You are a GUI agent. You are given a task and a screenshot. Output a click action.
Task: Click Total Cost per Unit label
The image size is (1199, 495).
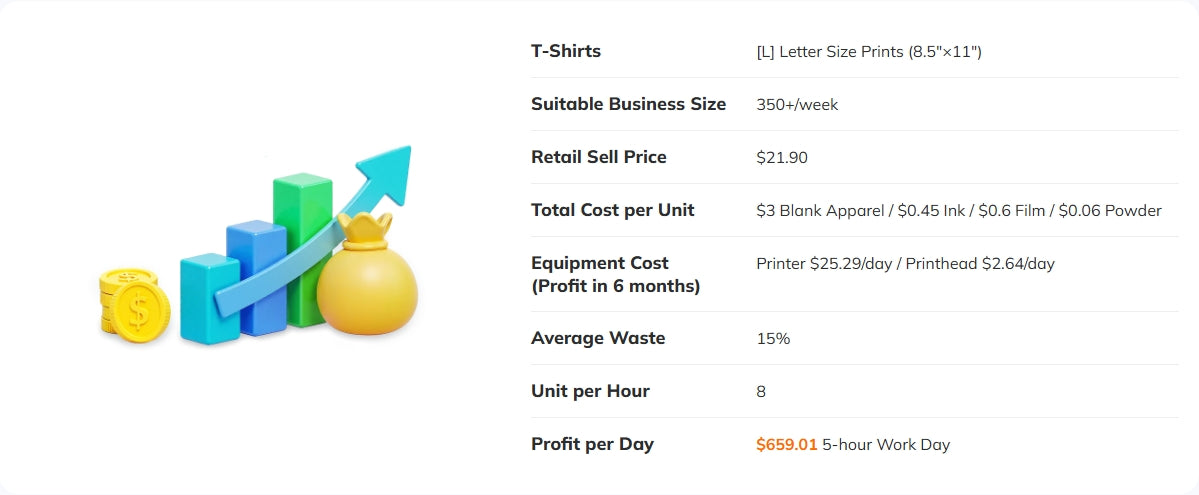tap(612, 210)
